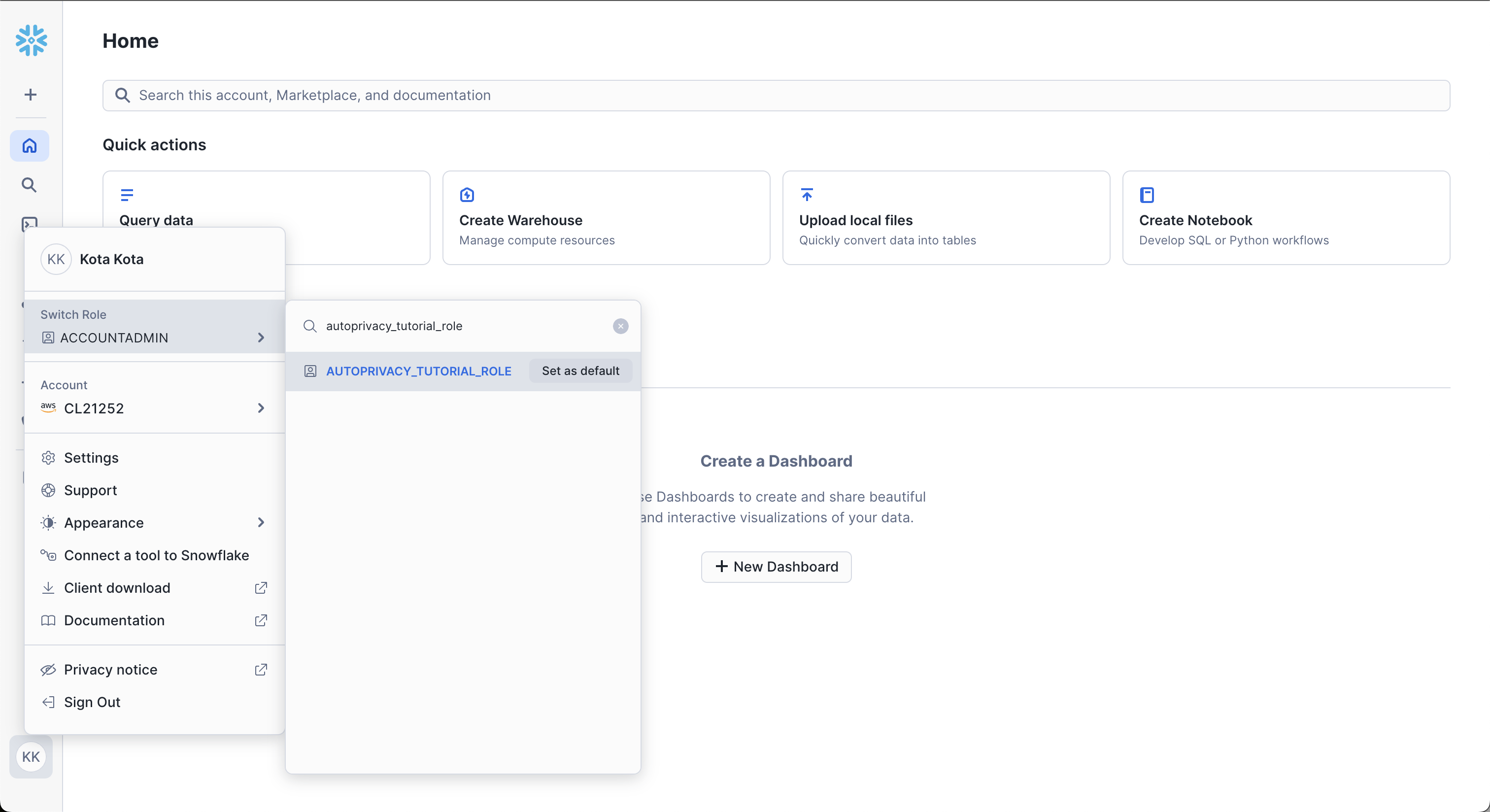The image size is (1490, 812).
Task: Choose Sign Out from menu
Action: [x=92, y=702]
